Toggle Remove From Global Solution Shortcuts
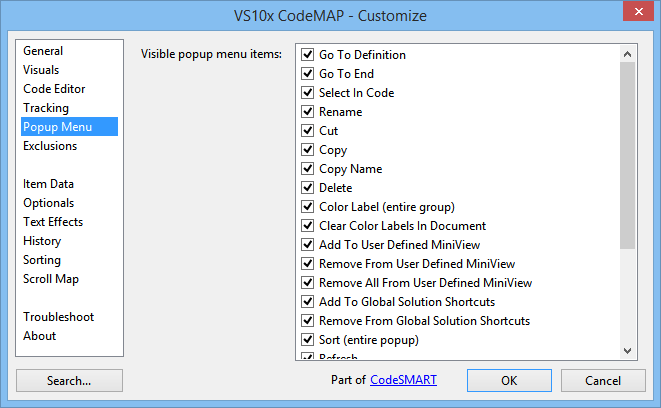The image size is (661, 408). click(308, 321)
